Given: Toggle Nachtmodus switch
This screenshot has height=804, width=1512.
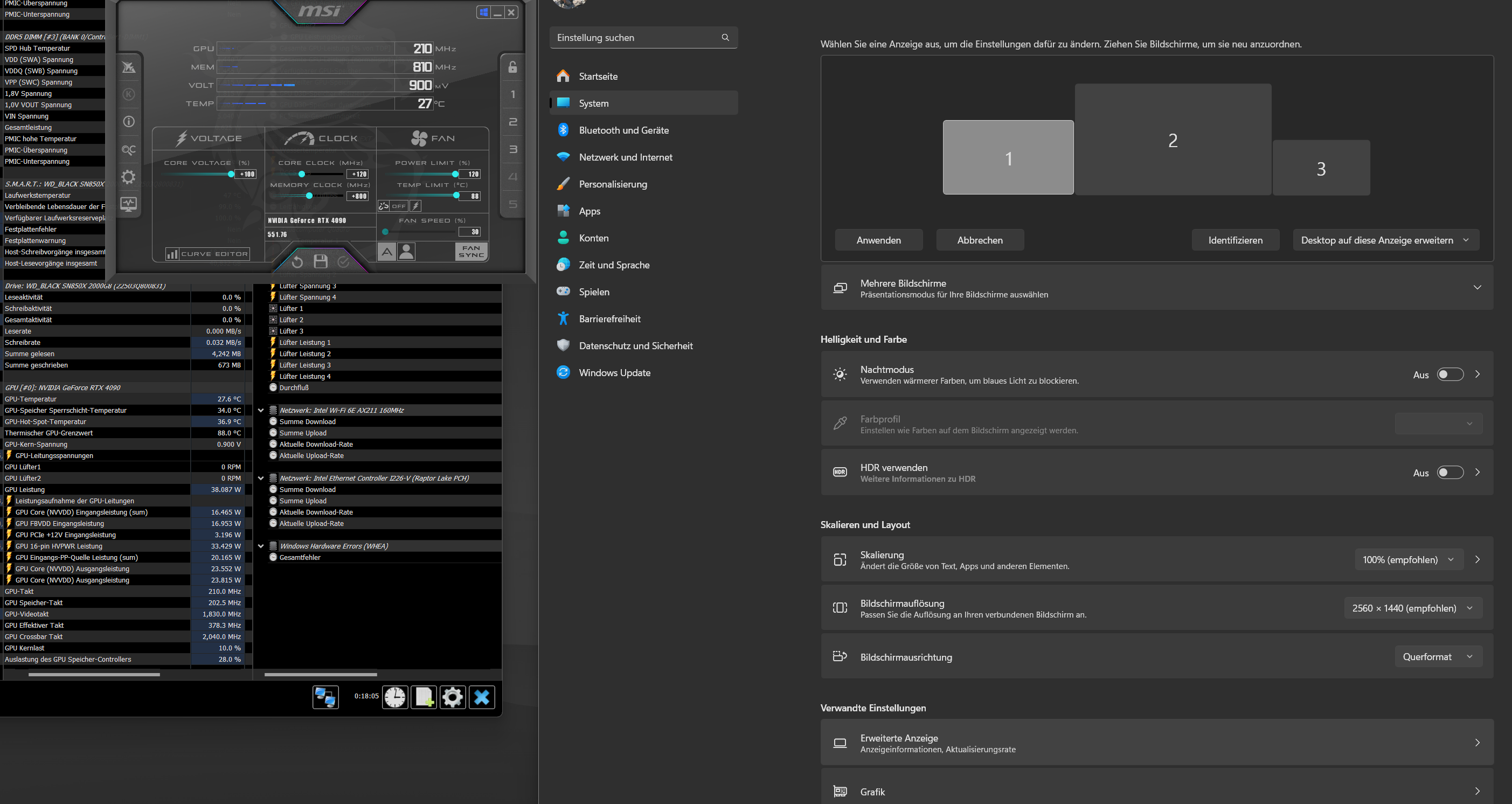Looking at the screenshot, I should pos(1450,375).
